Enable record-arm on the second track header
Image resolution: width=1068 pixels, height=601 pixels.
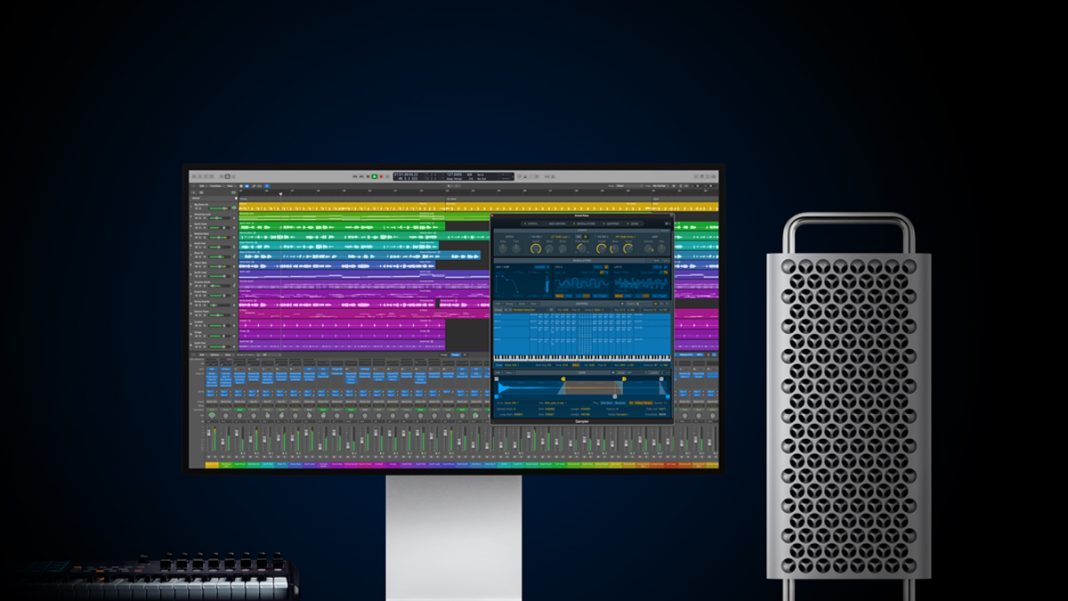coord(204,218)
